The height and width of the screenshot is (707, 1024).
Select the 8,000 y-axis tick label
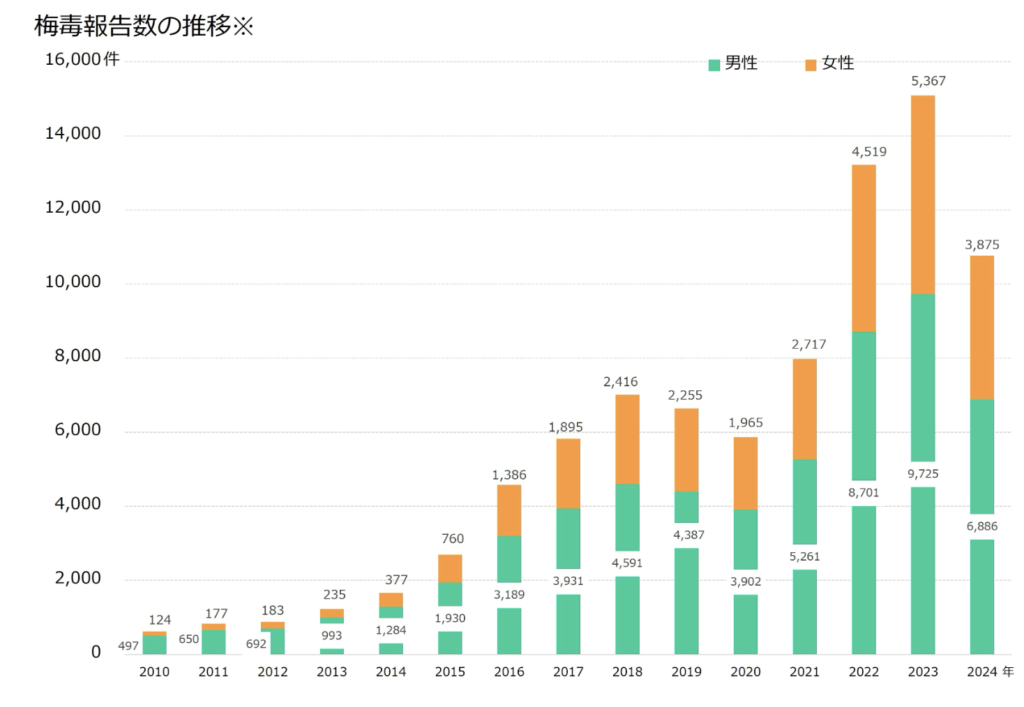click(73, 357)
